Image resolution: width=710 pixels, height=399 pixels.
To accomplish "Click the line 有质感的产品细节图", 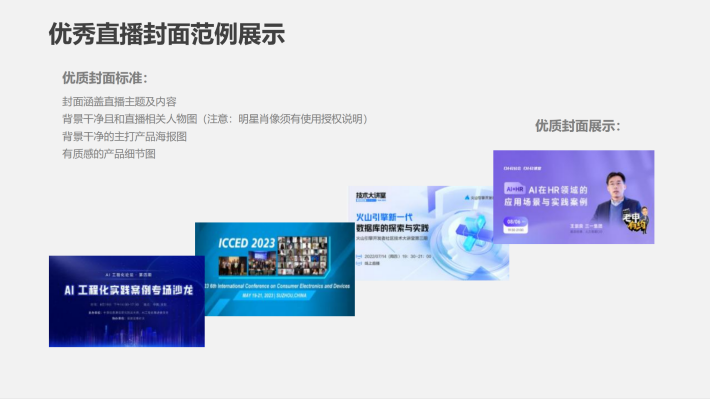I will [109, 154].
